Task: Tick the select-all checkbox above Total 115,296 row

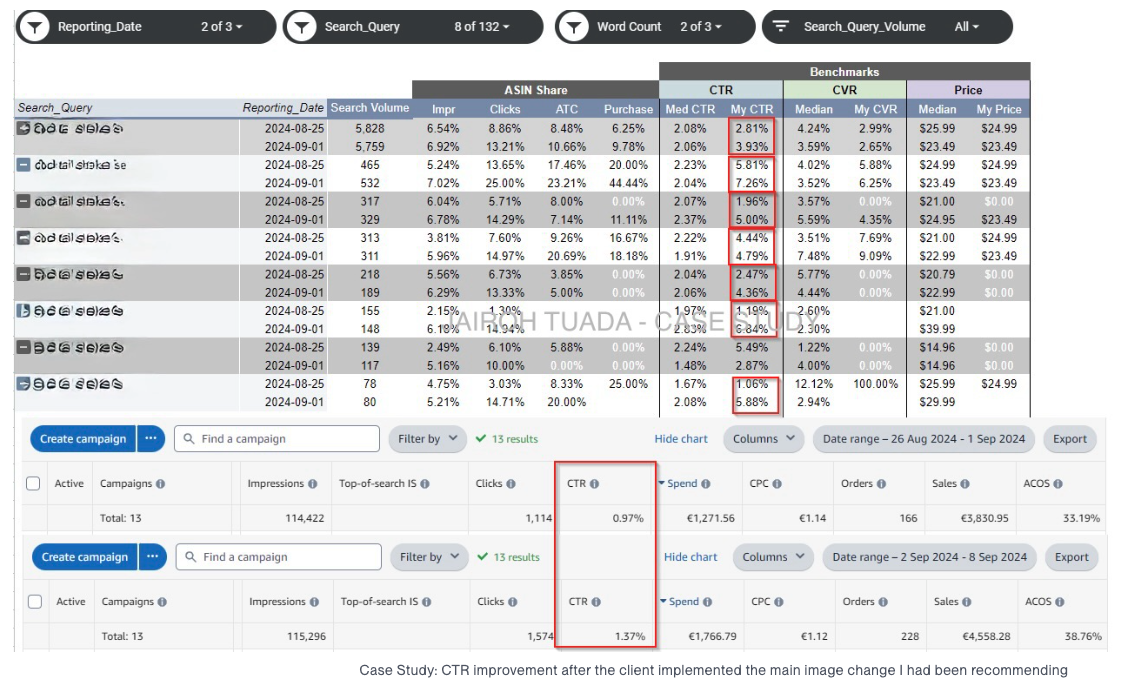Action: (x=35, y=601)
